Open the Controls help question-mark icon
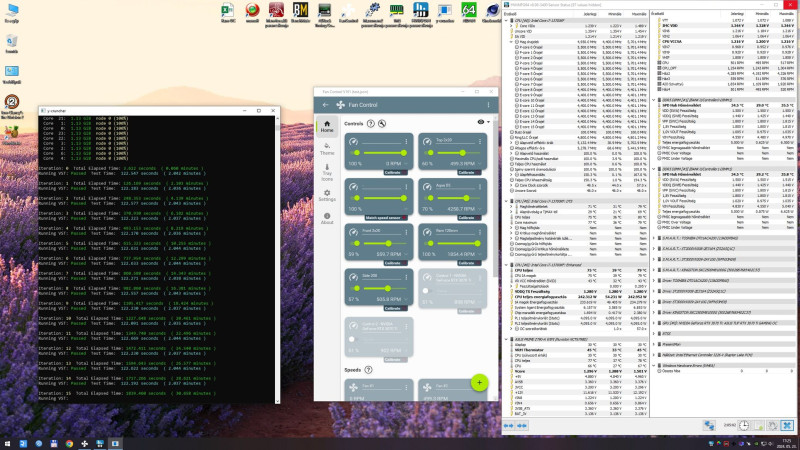 pos(371,123)
